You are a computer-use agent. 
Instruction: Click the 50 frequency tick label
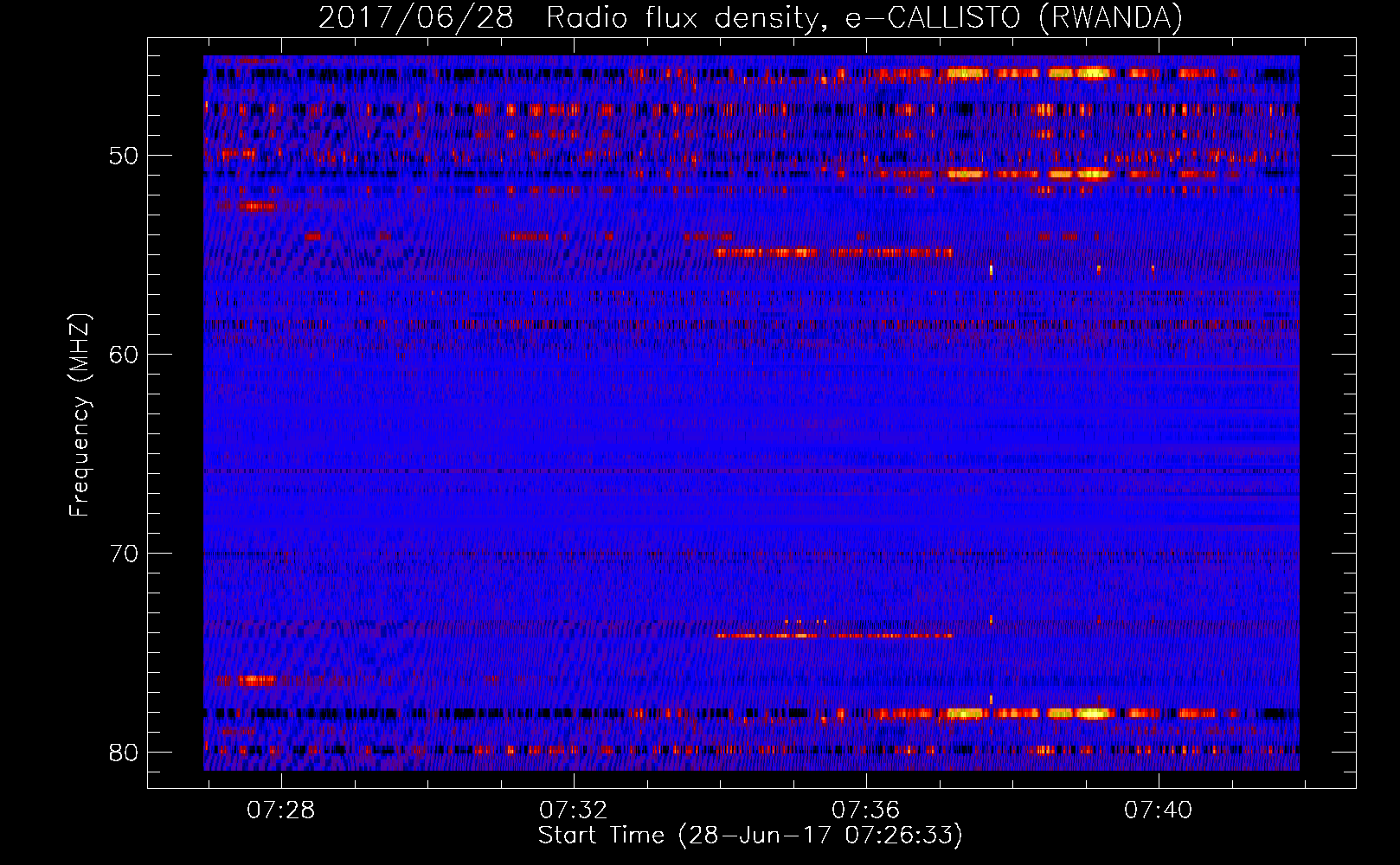pyautogui.click(x=124, y=157)
